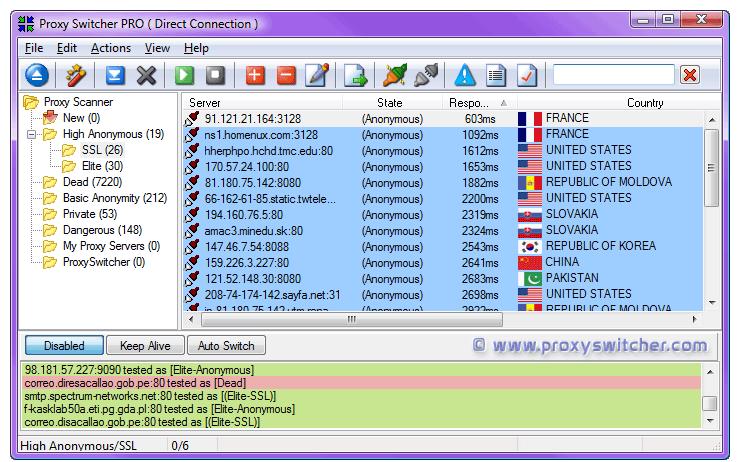Click the orange connect plug icon
740x462 pixels.
(395, 75)
